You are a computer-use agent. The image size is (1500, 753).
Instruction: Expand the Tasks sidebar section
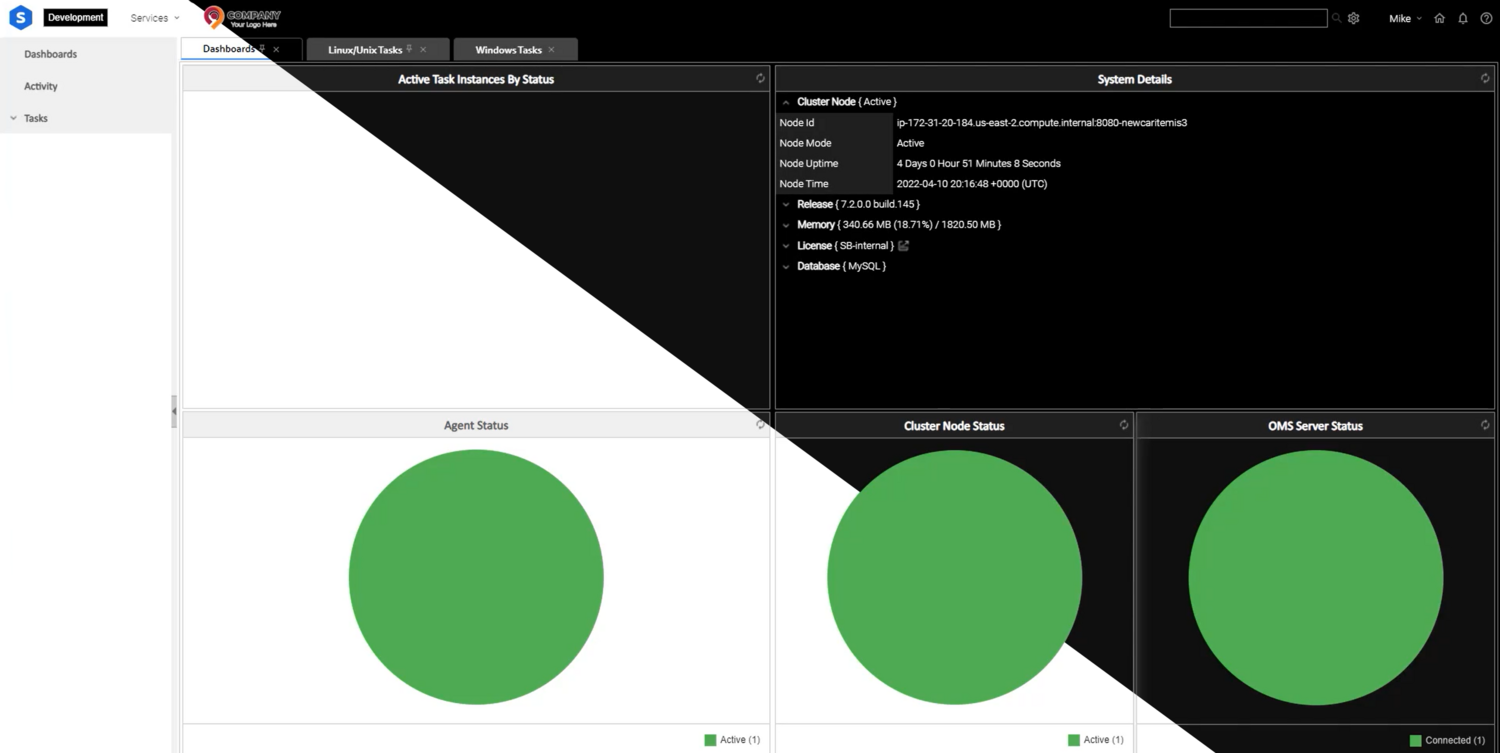click(14, 118)
